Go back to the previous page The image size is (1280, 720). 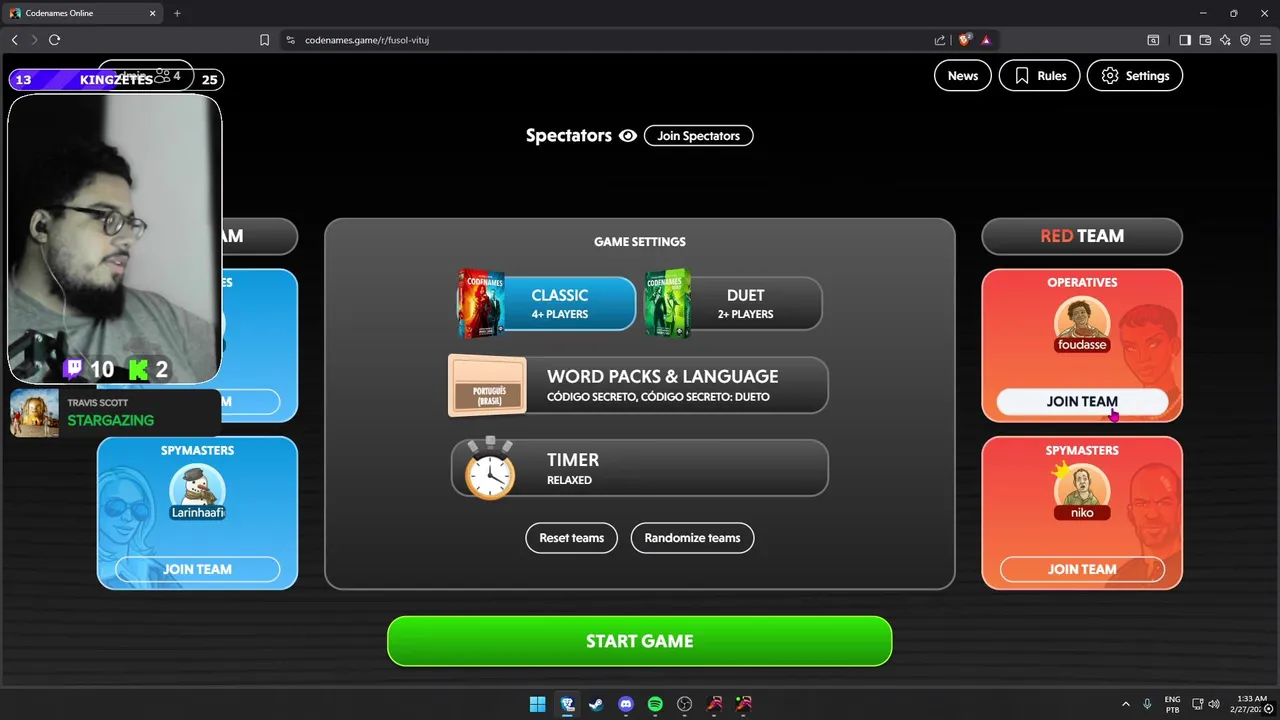coord(14,40)
